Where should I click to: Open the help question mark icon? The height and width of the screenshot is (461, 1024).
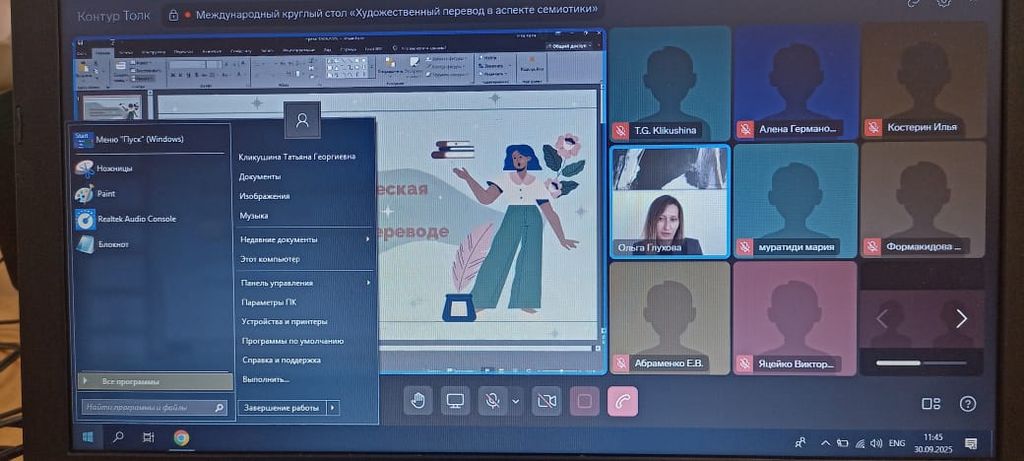[x=967, y=404]
